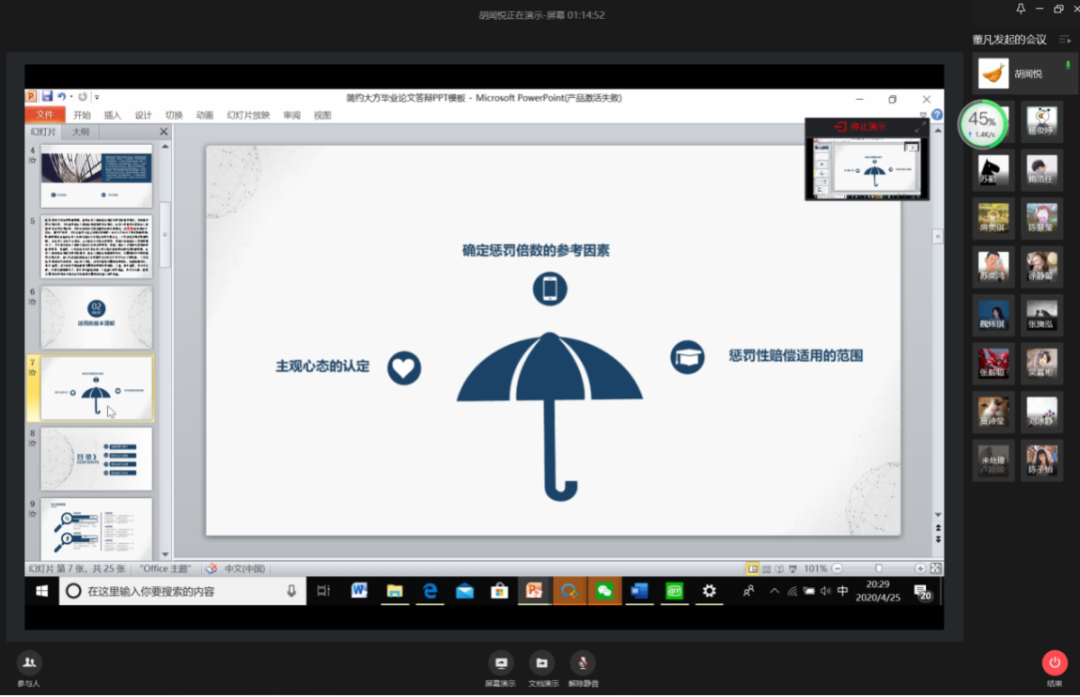
Task: Unmute microphone with 解除静音 button
Action: (582, 663)
